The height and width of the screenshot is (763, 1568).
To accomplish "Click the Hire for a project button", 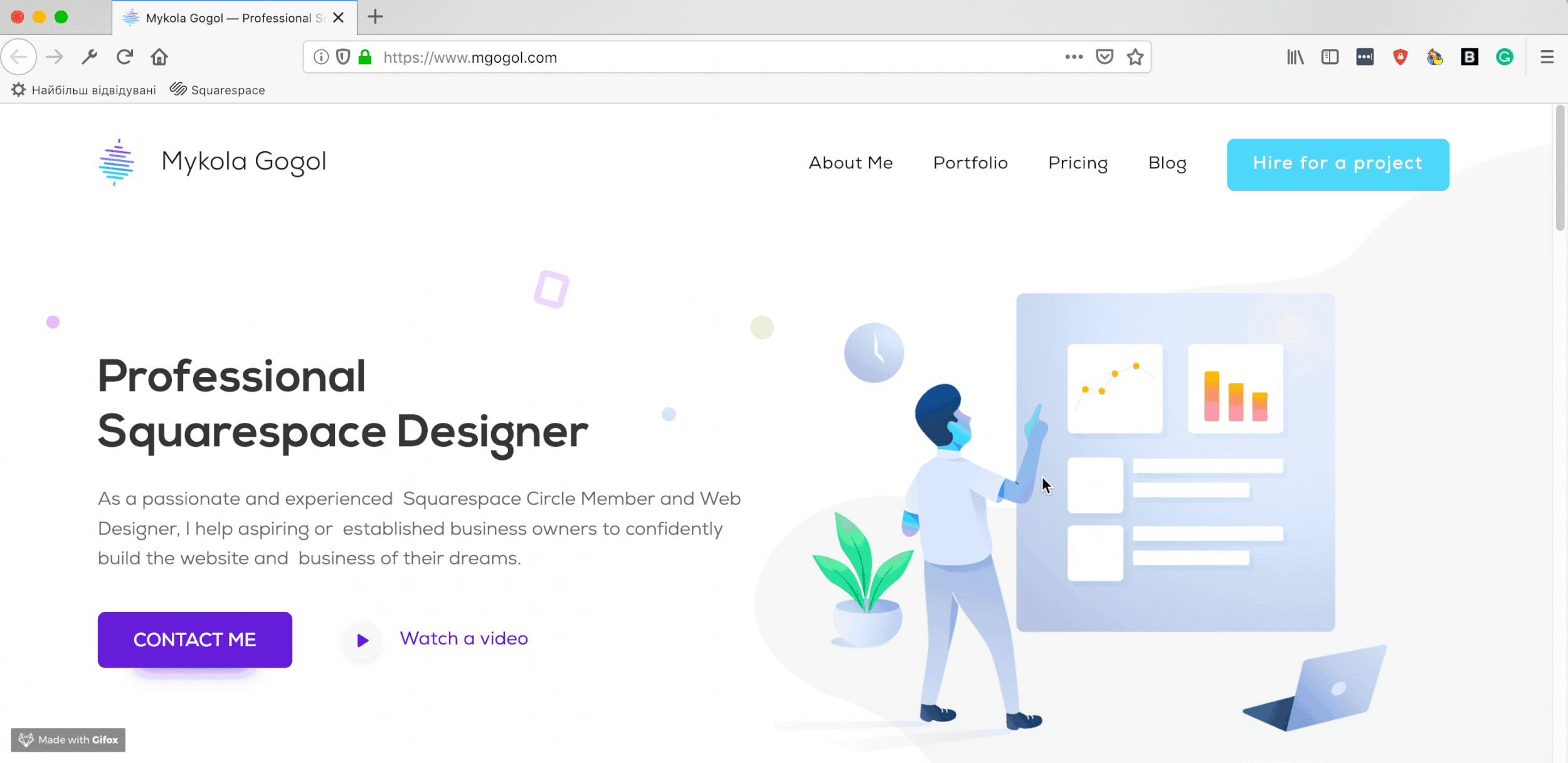I will [x=1338, y=164].
